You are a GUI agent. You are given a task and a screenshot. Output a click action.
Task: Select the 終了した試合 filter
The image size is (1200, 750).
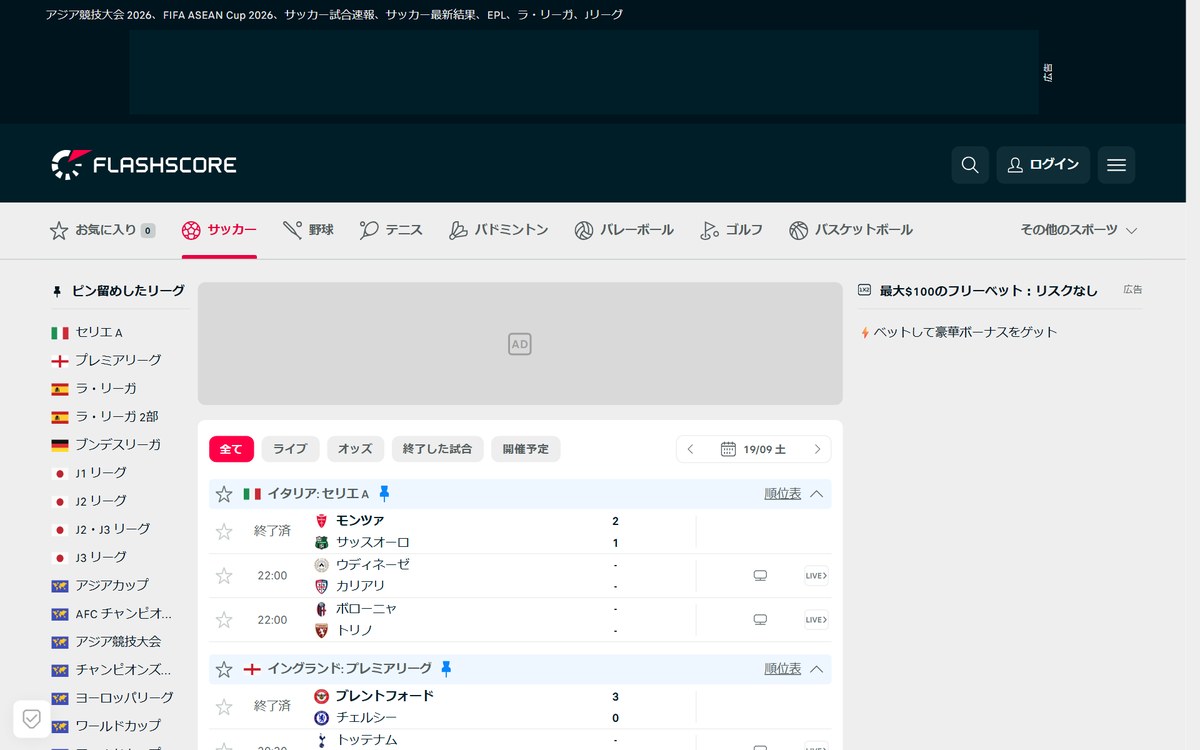(437, 449)
